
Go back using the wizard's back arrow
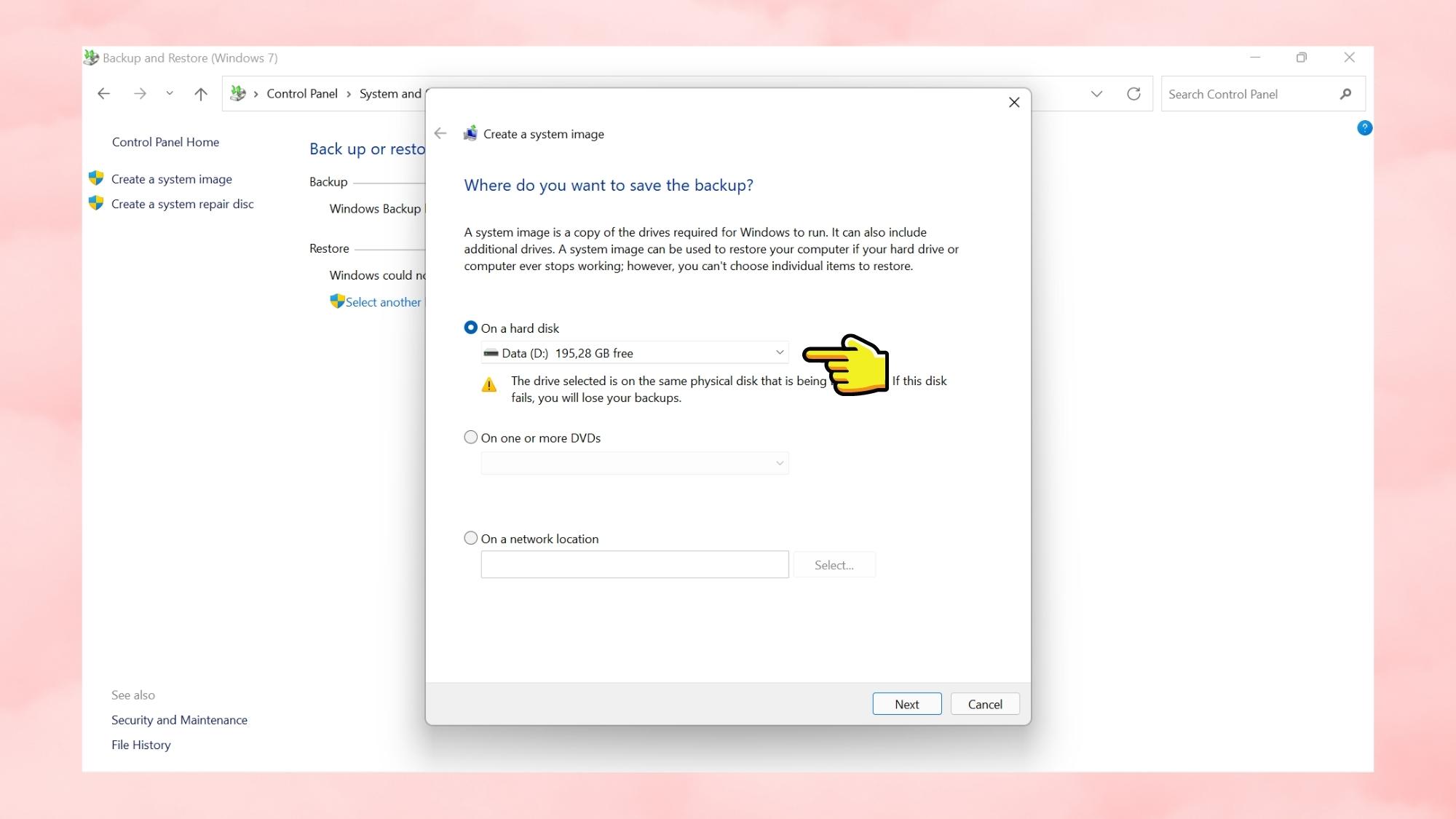[x=440, y=133]
